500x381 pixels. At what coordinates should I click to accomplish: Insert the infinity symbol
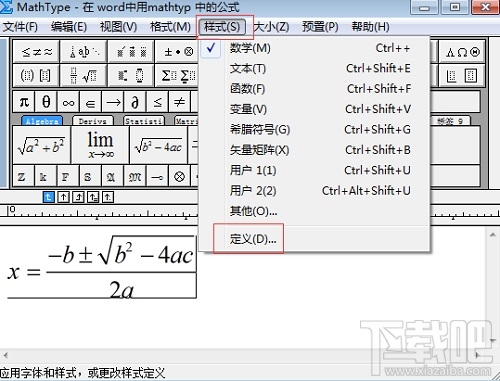68,102
